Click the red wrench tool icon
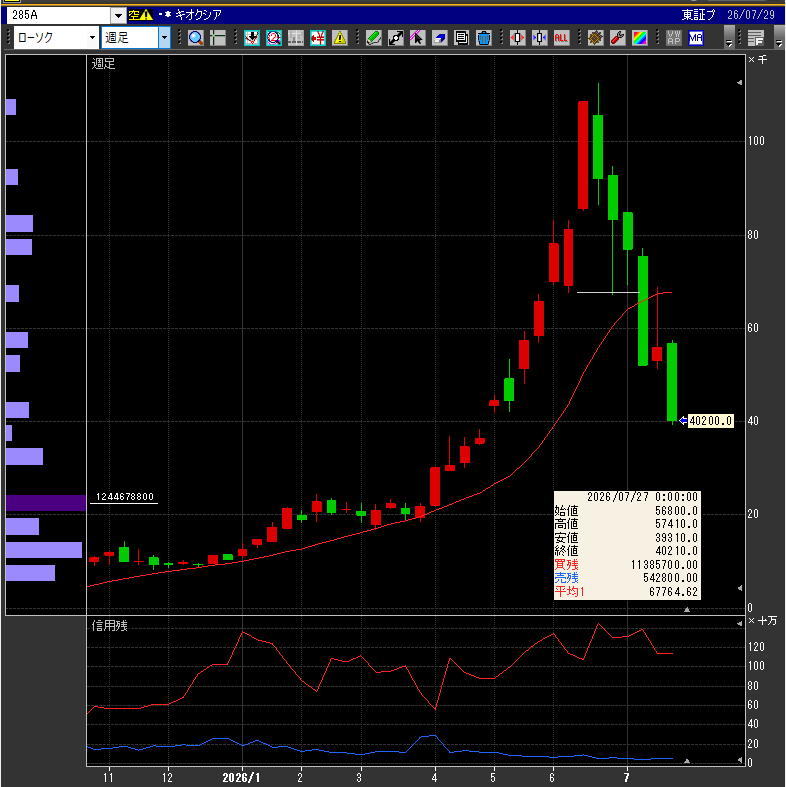This screenshot has height=787, width=786. coord(618,38)
